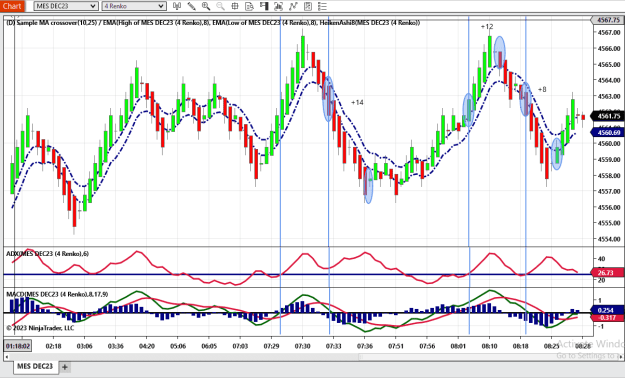Click the 01:18:02 time label

pyautogui.click(x=18, y=346)
